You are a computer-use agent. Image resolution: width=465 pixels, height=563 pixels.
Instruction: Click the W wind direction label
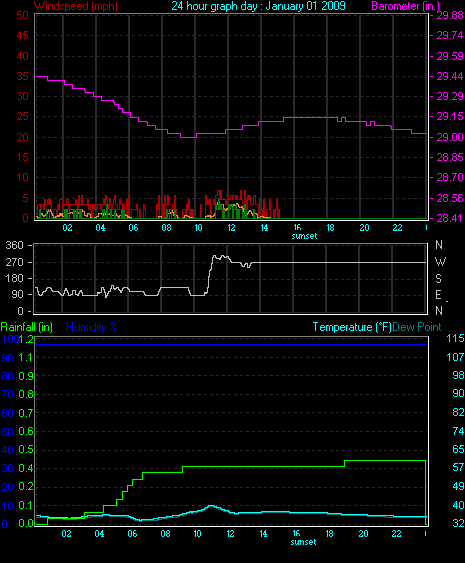point(440,262)
